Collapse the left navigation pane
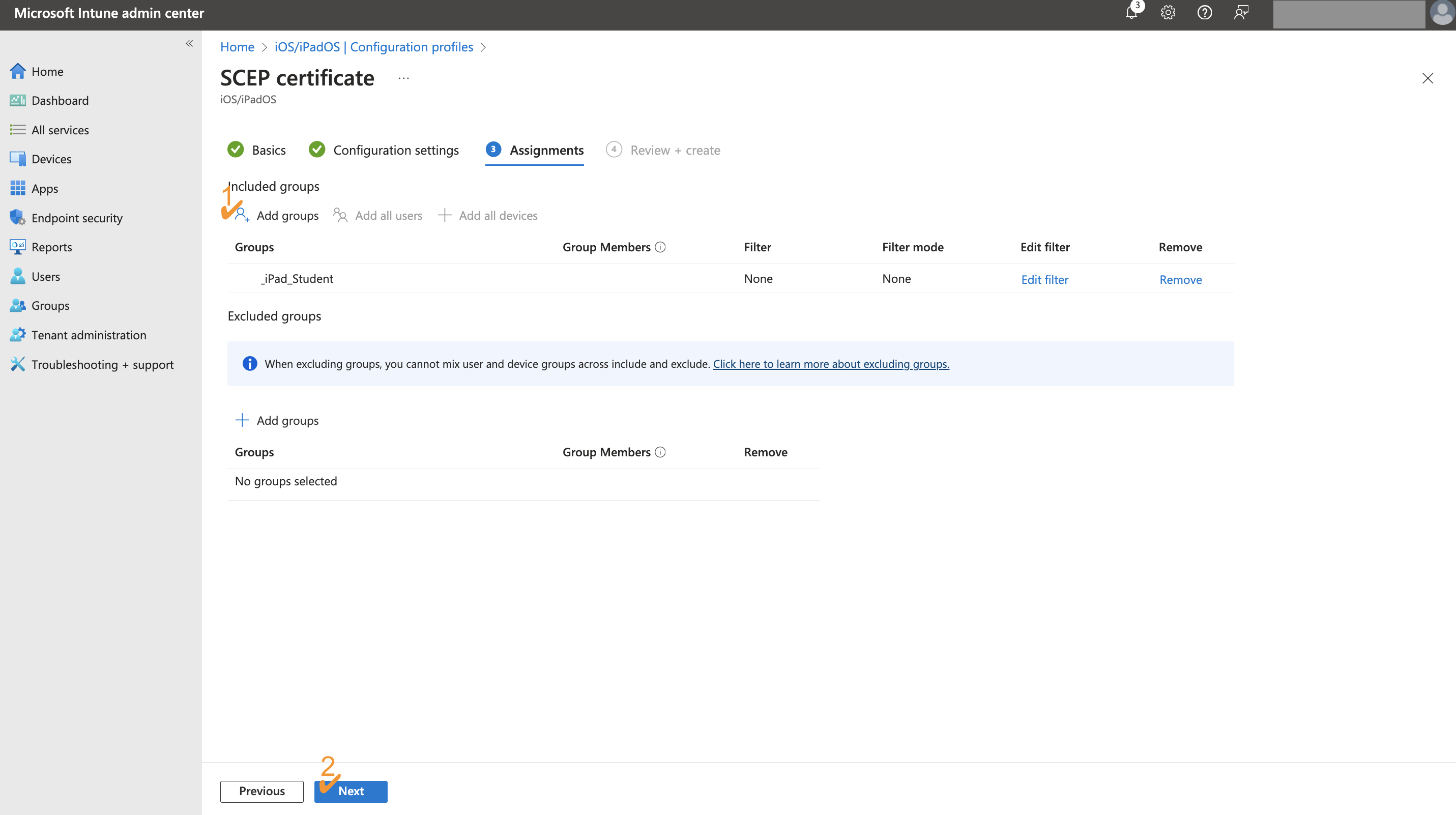Image resolution: width=1456 pixels, height=815 pixels. coord(189,44)
